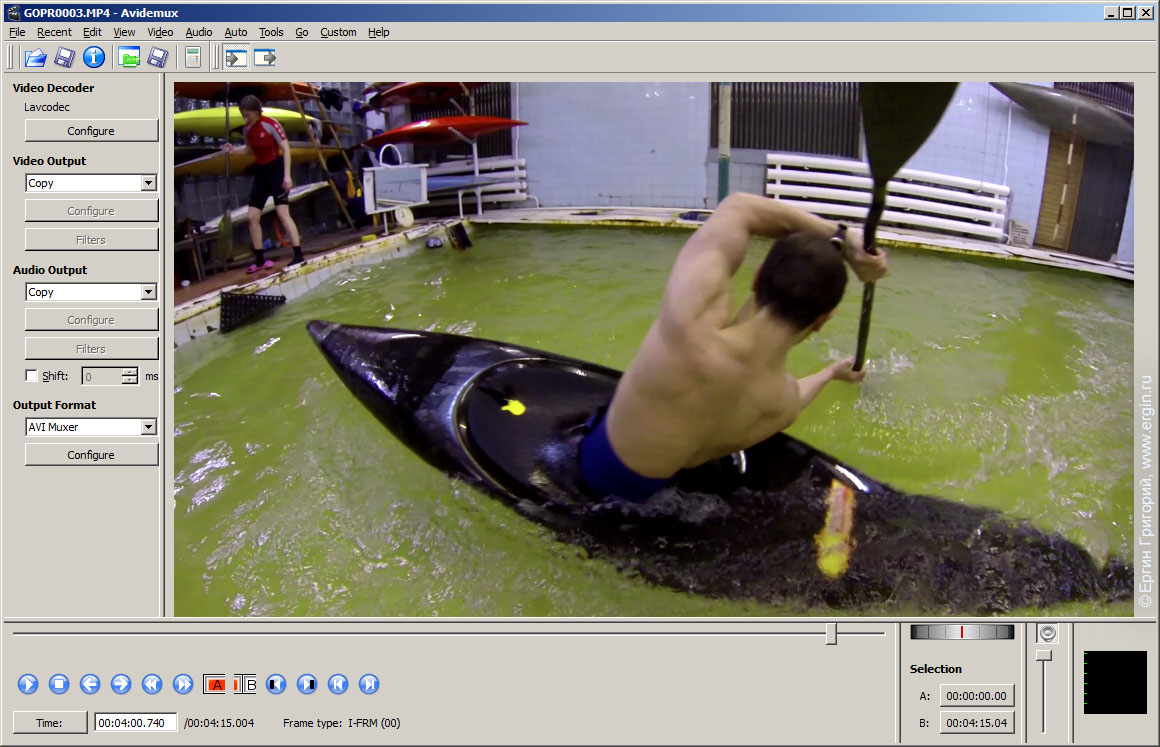This screenshot has height=747, width=1160.
Task: Go to last frame
Action: pos(369,684)
